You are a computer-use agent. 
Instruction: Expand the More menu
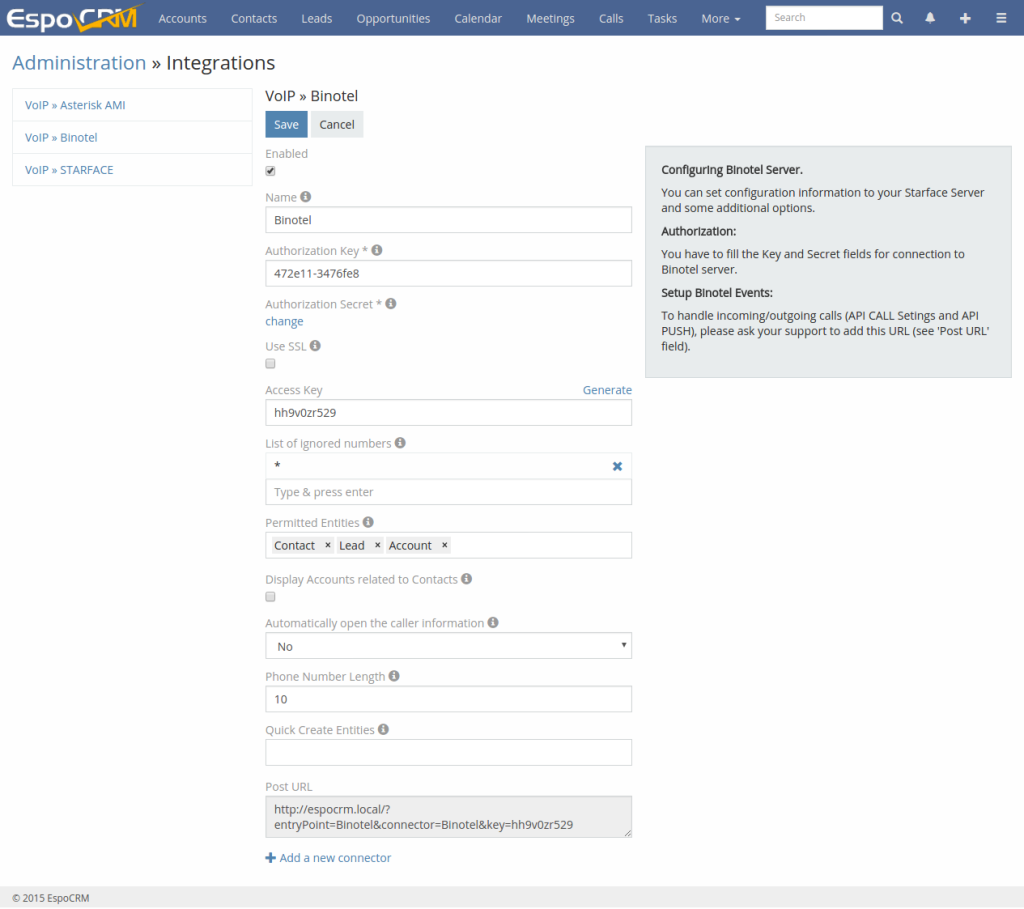tap(721, 18)
